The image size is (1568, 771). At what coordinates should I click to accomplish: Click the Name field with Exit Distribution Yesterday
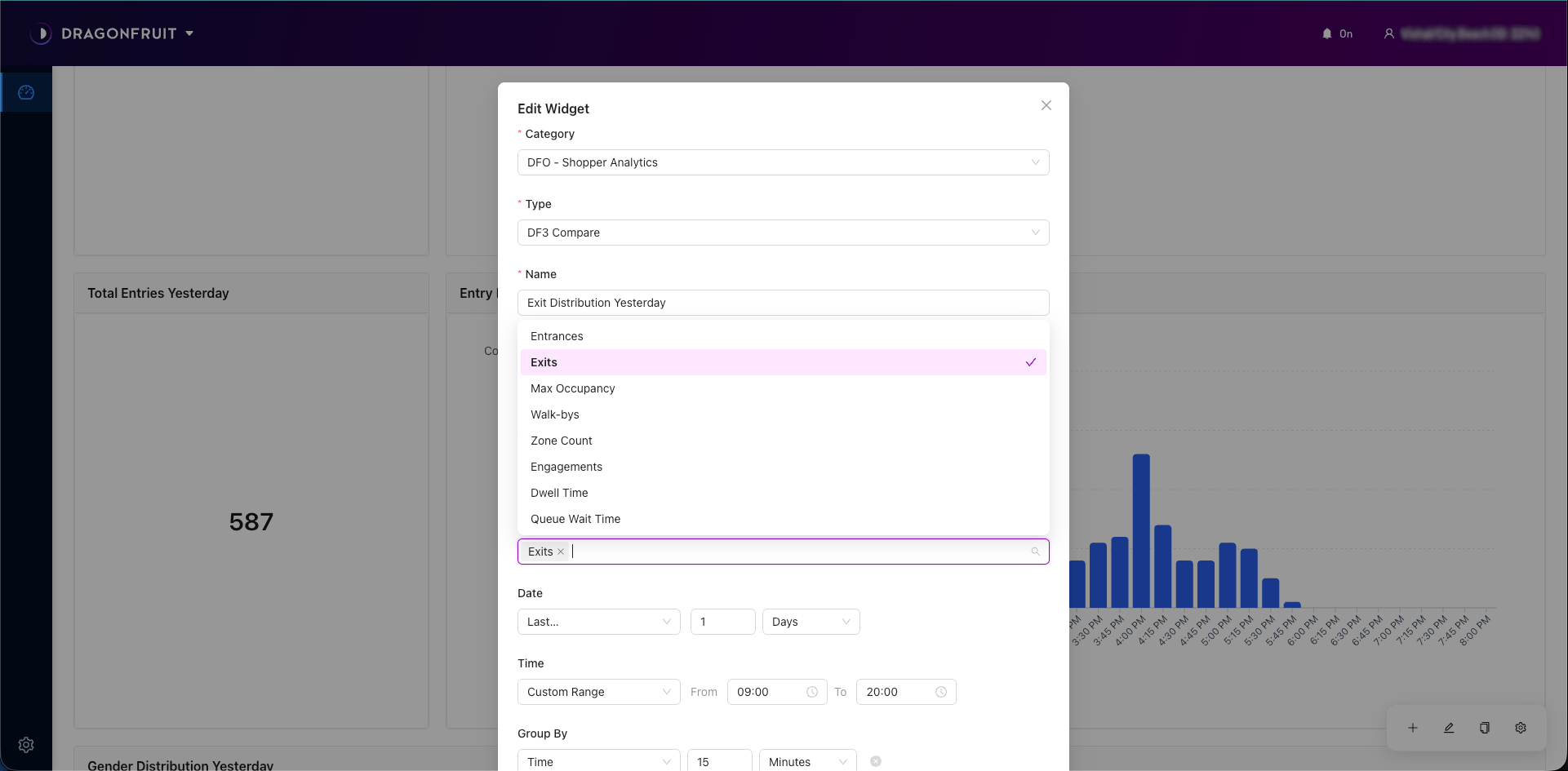pyautogui.click(x=783, y=303)
